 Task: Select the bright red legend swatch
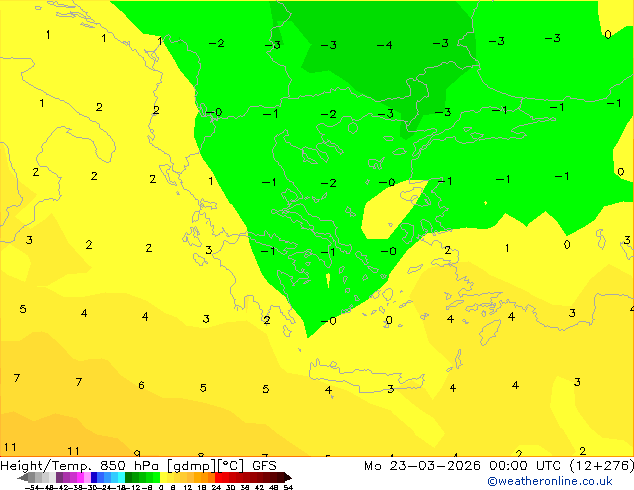pos(218,477)
